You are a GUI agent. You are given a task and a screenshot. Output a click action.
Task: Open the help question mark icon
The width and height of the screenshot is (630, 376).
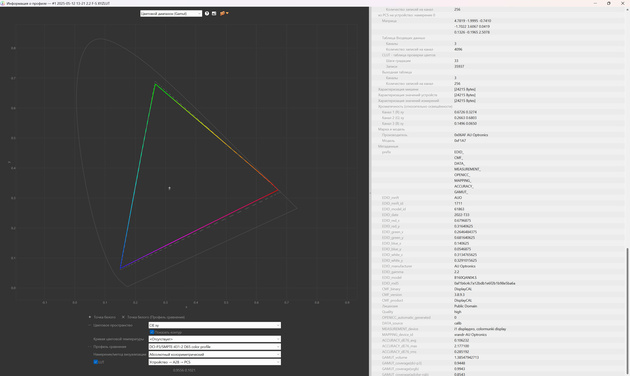click(207, 13)
